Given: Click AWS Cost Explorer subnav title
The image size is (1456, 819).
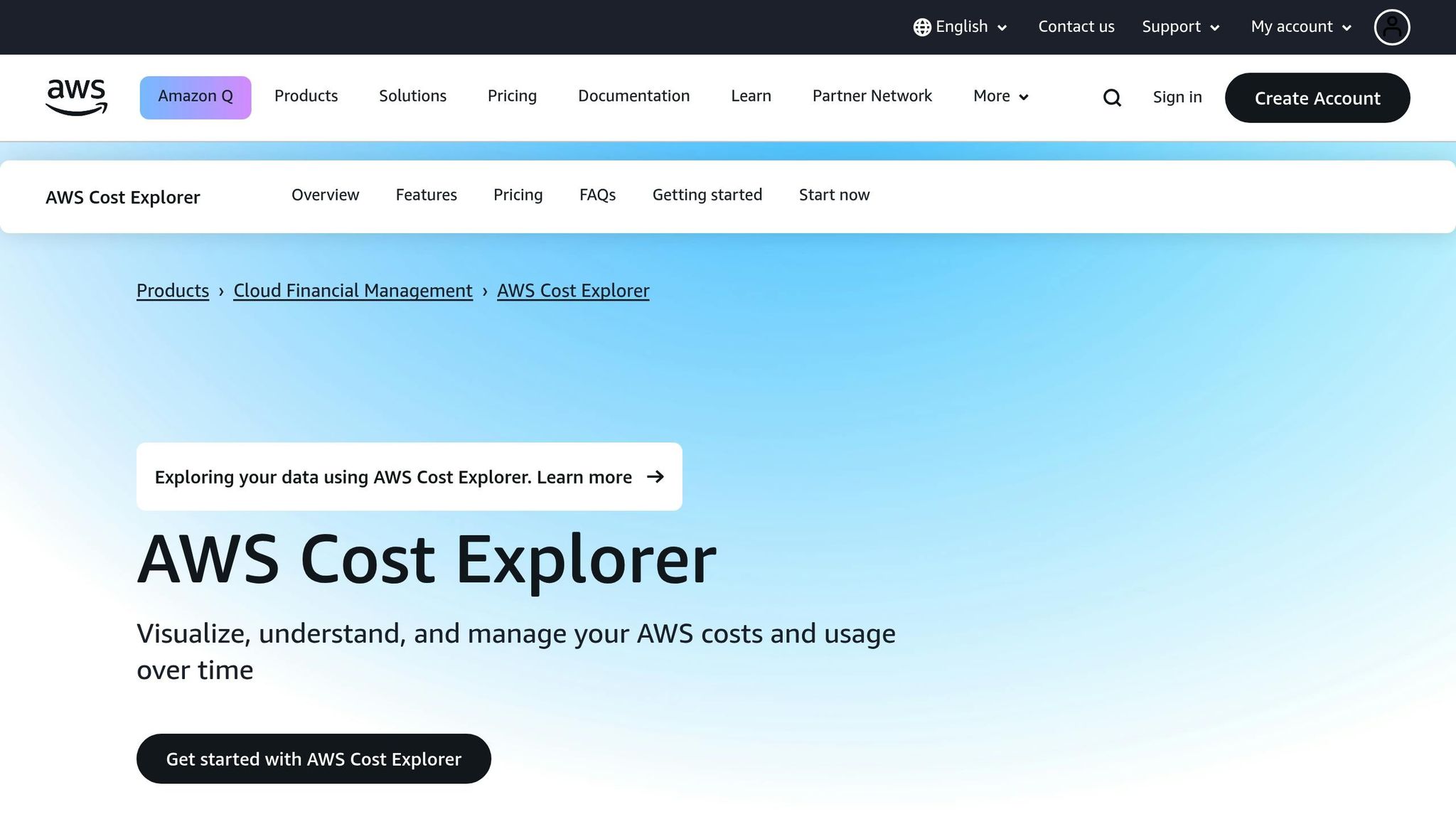Looking at the screenshot, I should pos(122,198).
